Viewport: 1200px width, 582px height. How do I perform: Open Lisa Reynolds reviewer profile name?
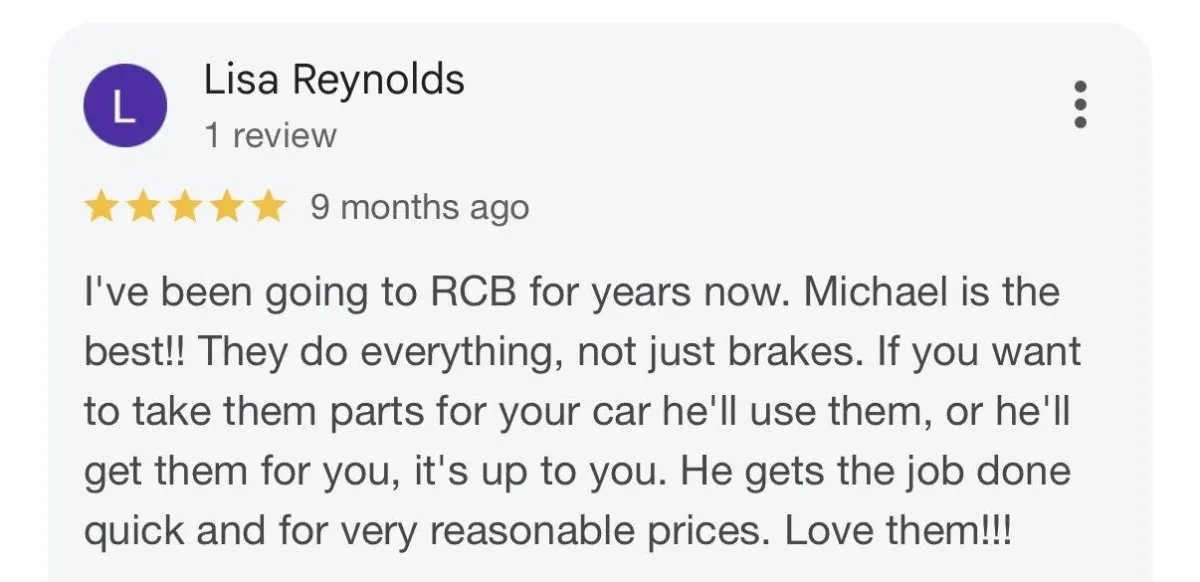pyautogui.click(x=334, y=80)
